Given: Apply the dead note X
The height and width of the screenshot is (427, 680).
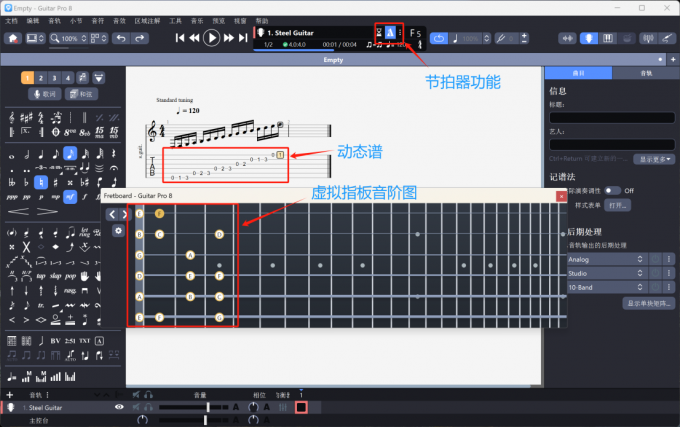Looking at the screenshot, I should pos(26,247).
